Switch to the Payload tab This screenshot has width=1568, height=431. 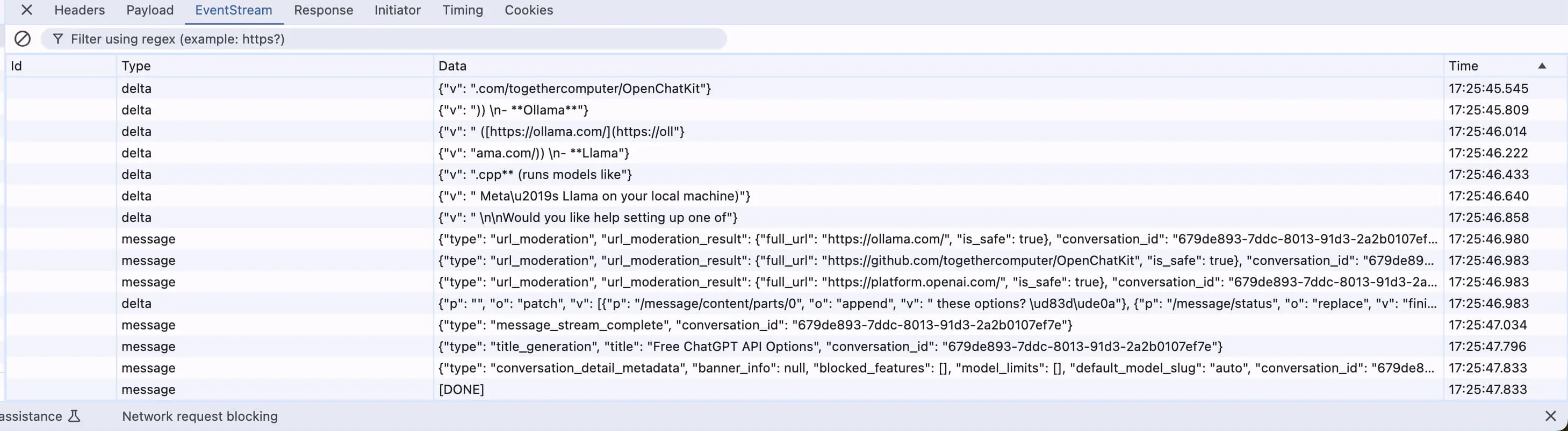(150, 10)
